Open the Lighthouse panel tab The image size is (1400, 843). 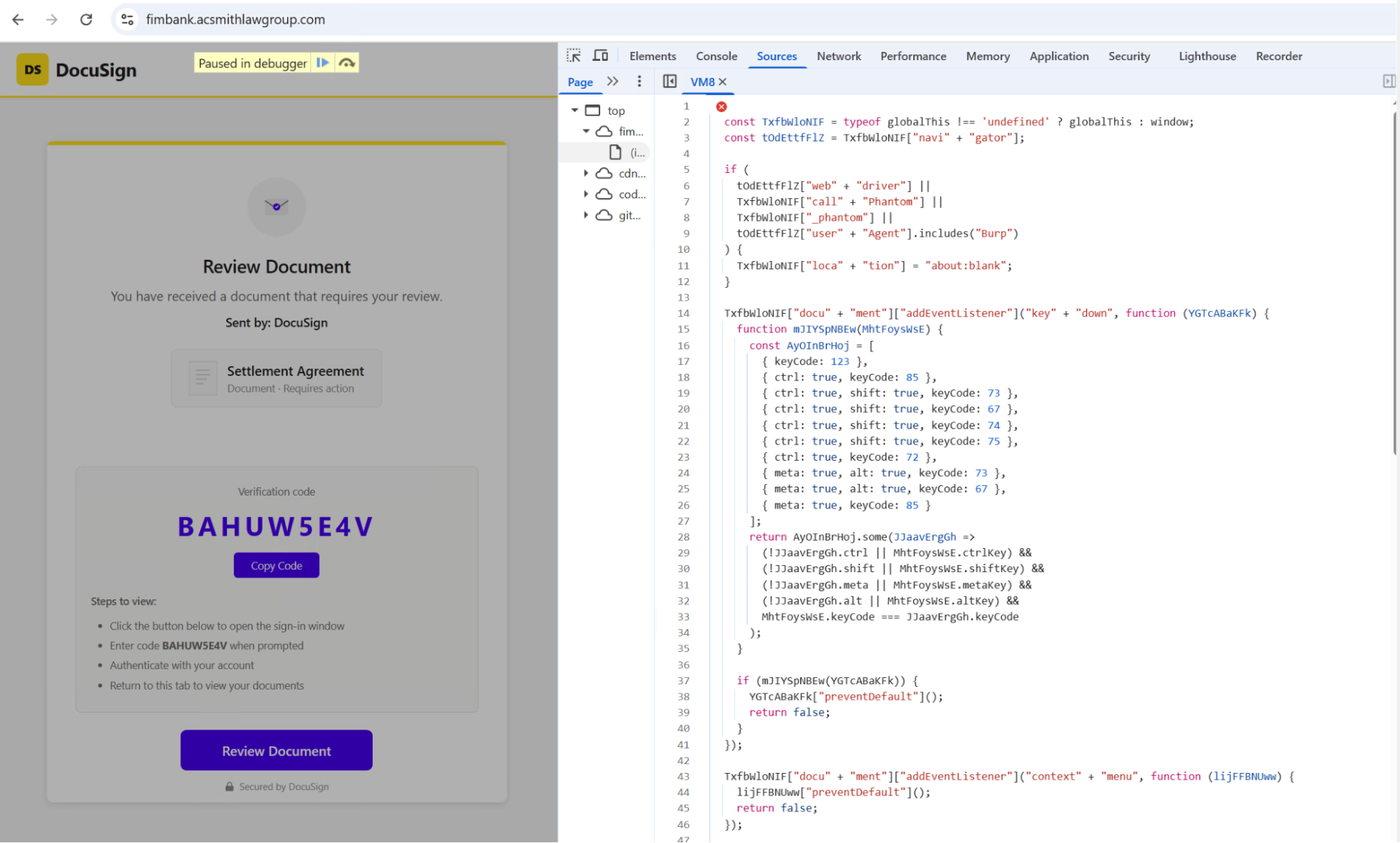(x=1207, y=56)
